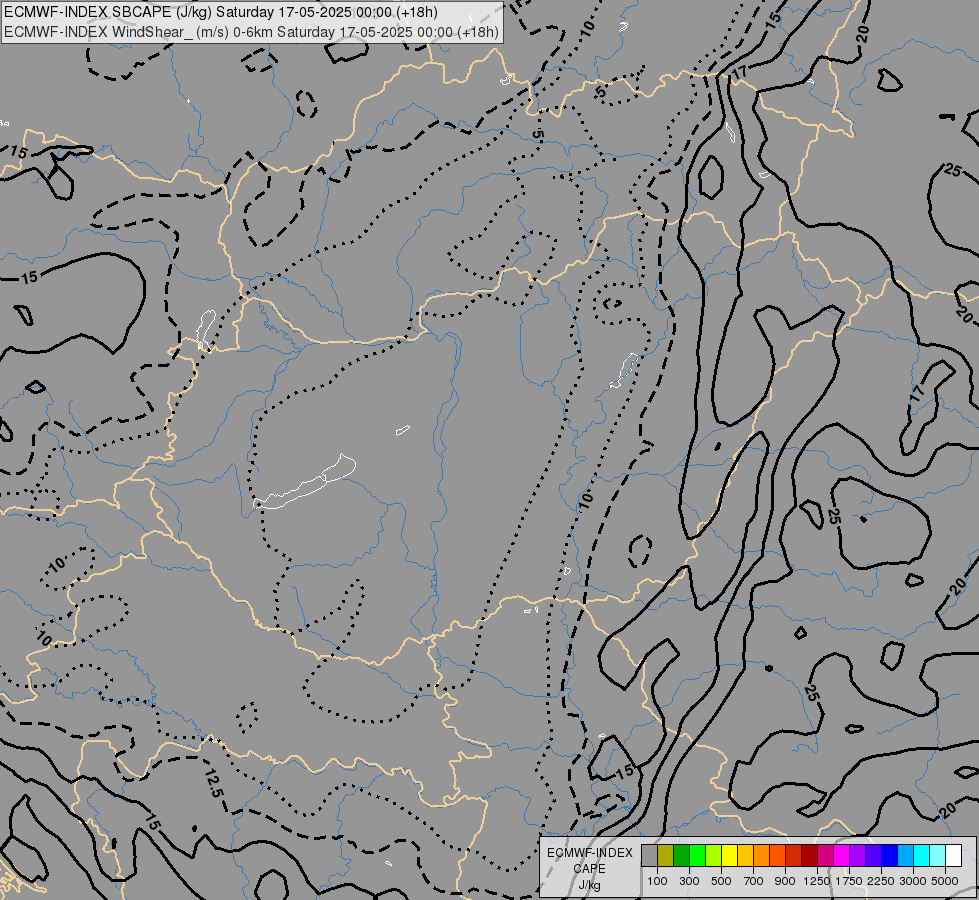Click ECMWF-INDEX text in the legend box
The height and width of the screenshot is (900, 979).
point(589,853)
